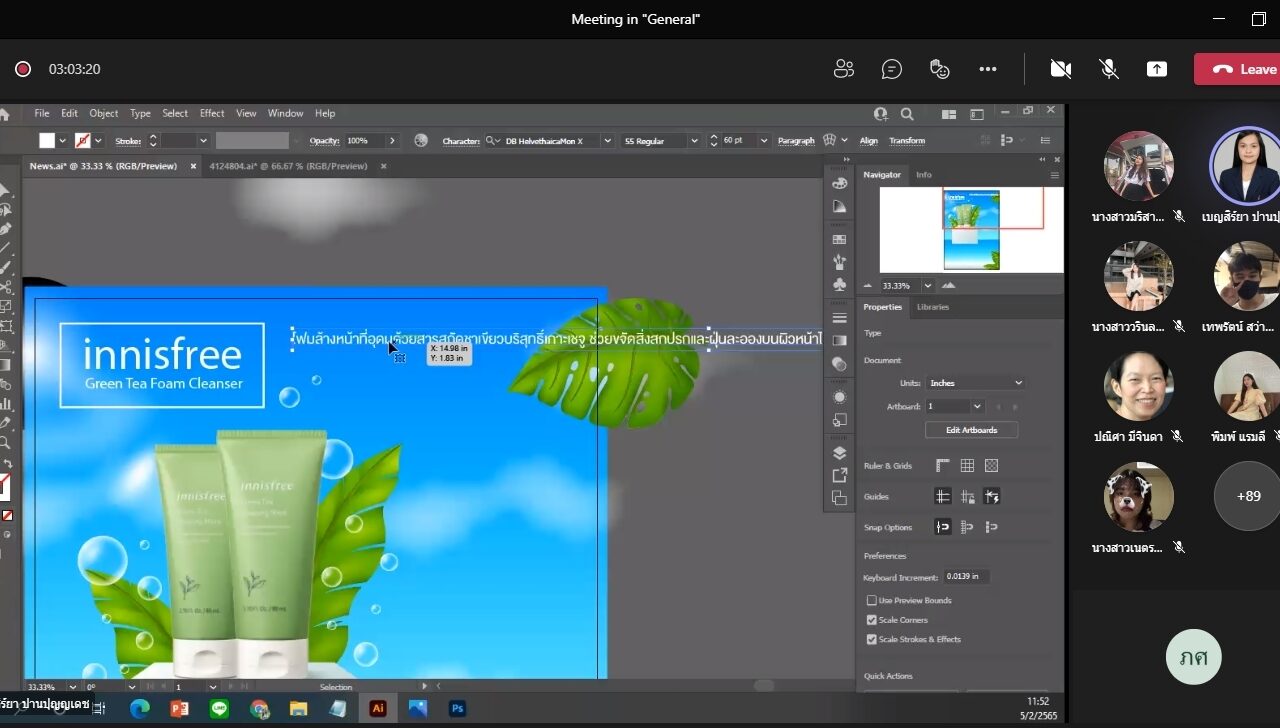
Task: Open the Artboards panel icon
Action: pos(840,498)
